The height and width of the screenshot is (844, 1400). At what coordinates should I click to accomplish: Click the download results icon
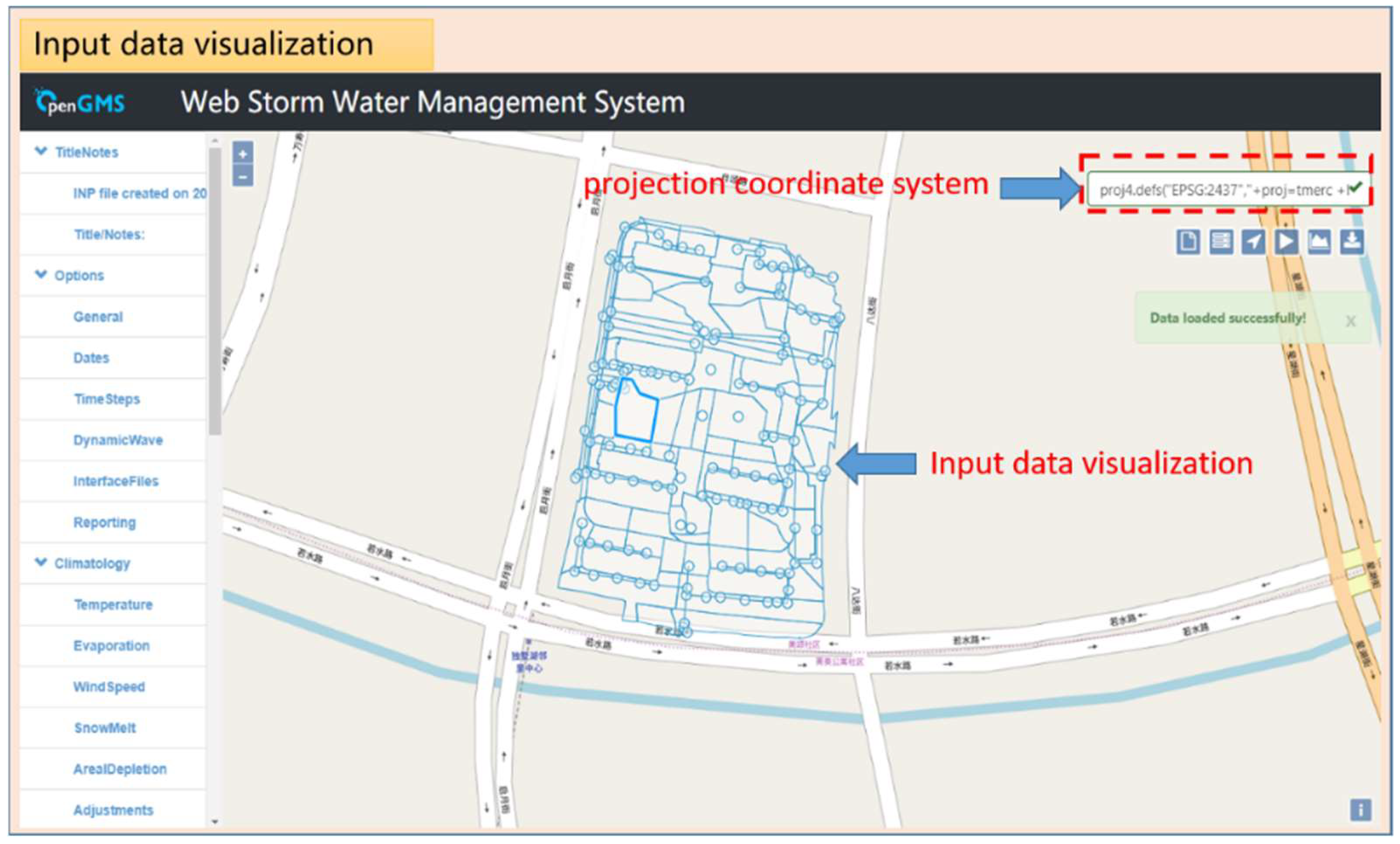(1352, 242)
